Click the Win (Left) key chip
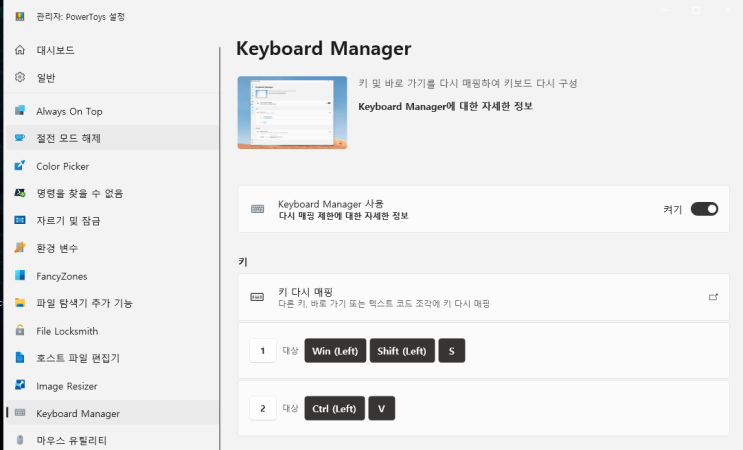 [335, 351]
